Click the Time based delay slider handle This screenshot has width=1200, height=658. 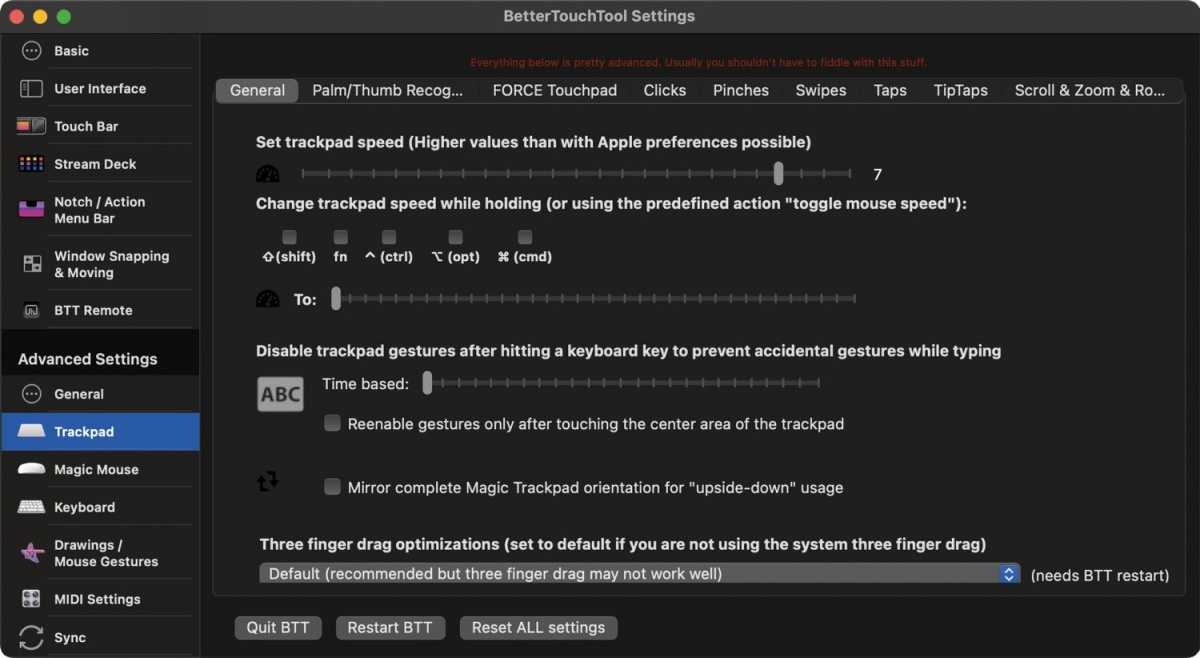point(427,382)
